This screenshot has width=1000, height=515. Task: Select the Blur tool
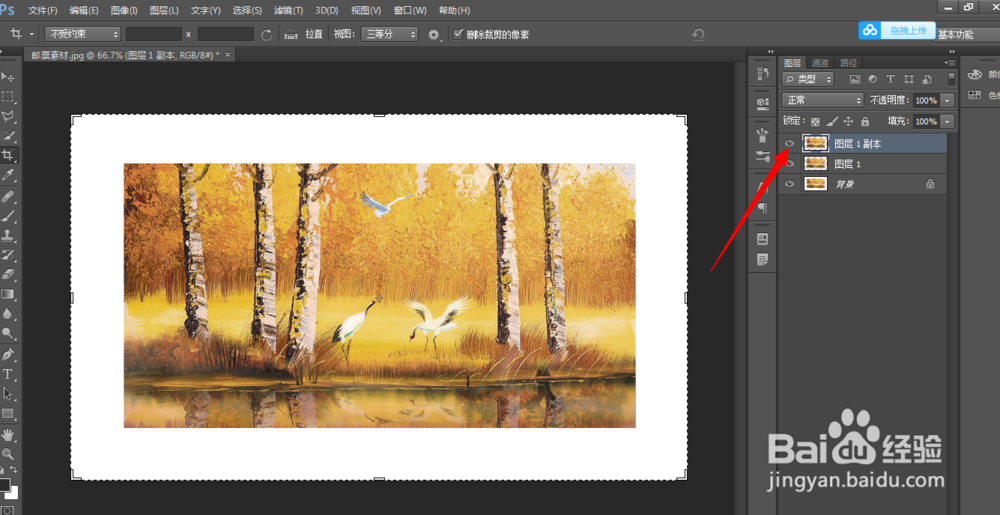pyautogui.click(x=8, y=313)
